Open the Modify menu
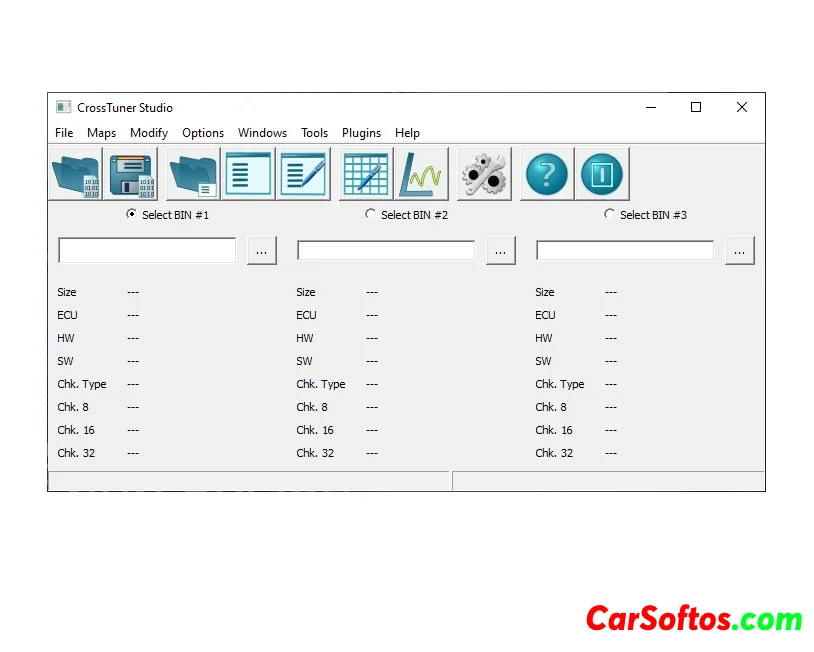Image resolution: width=814 pixels, height=652 pixels. click(x=149, y=133)
